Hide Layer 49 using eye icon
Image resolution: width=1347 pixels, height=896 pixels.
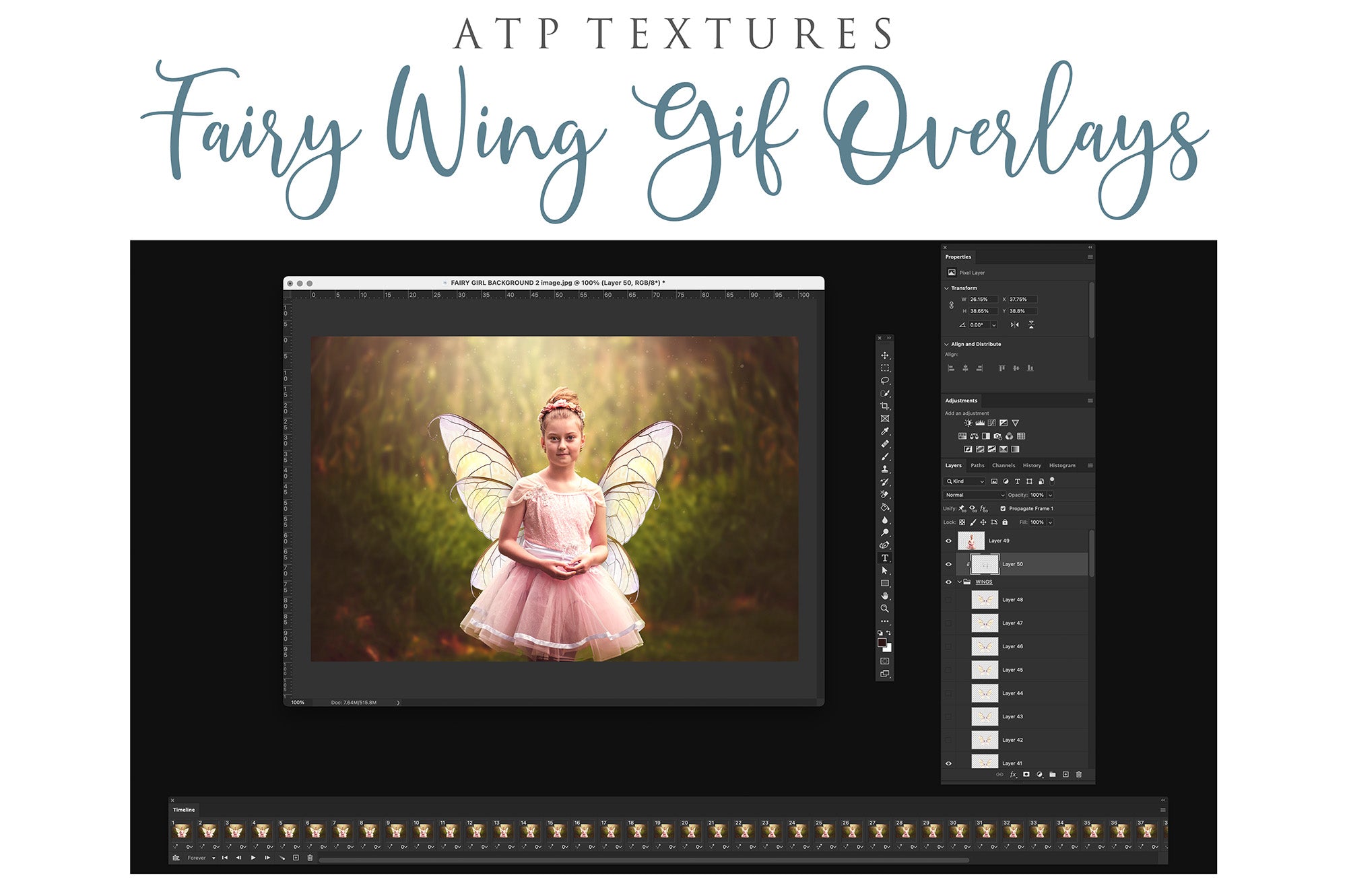click(948, 541)
